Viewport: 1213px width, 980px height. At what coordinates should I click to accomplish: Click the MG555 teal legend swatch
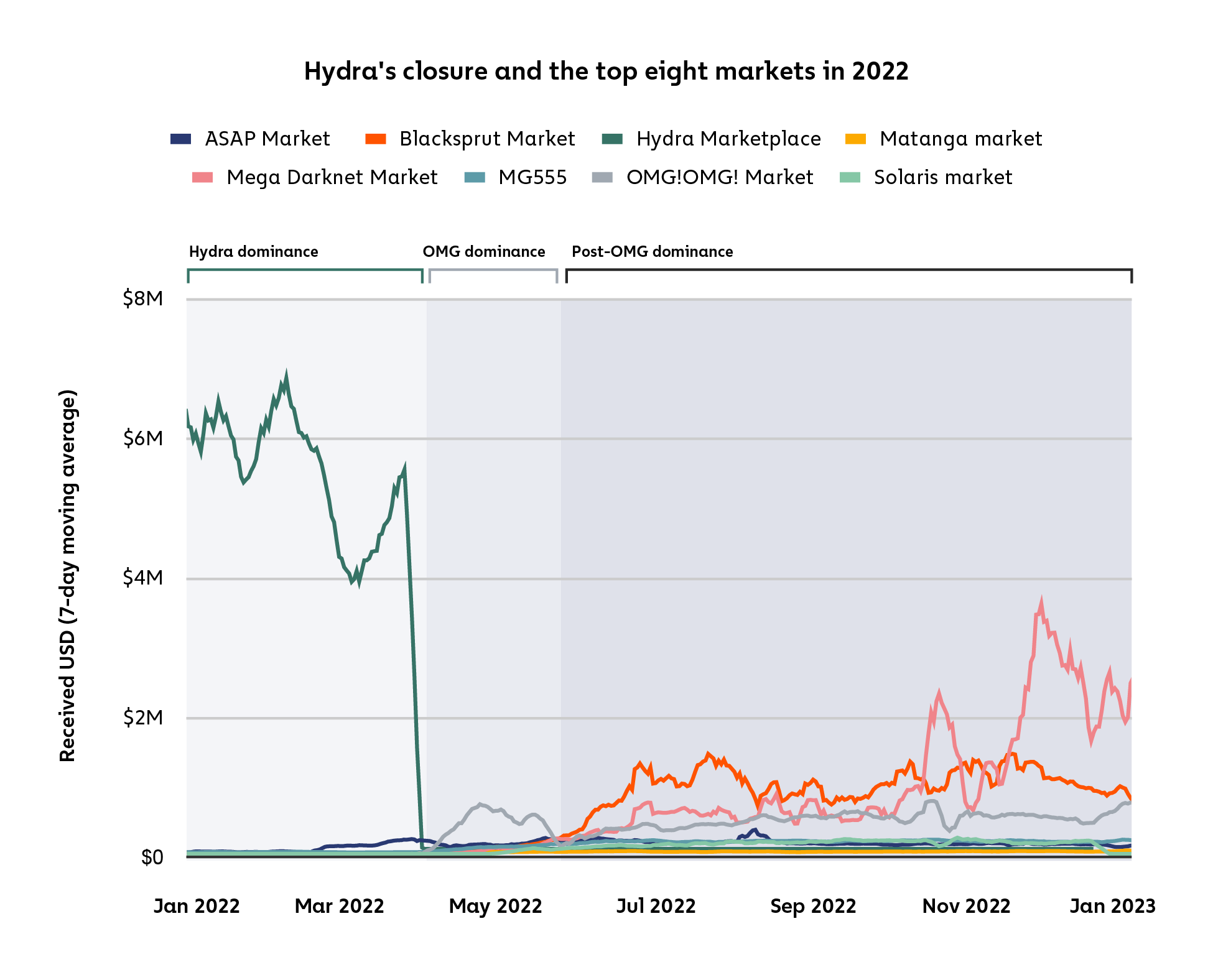[x=475, y=177]
